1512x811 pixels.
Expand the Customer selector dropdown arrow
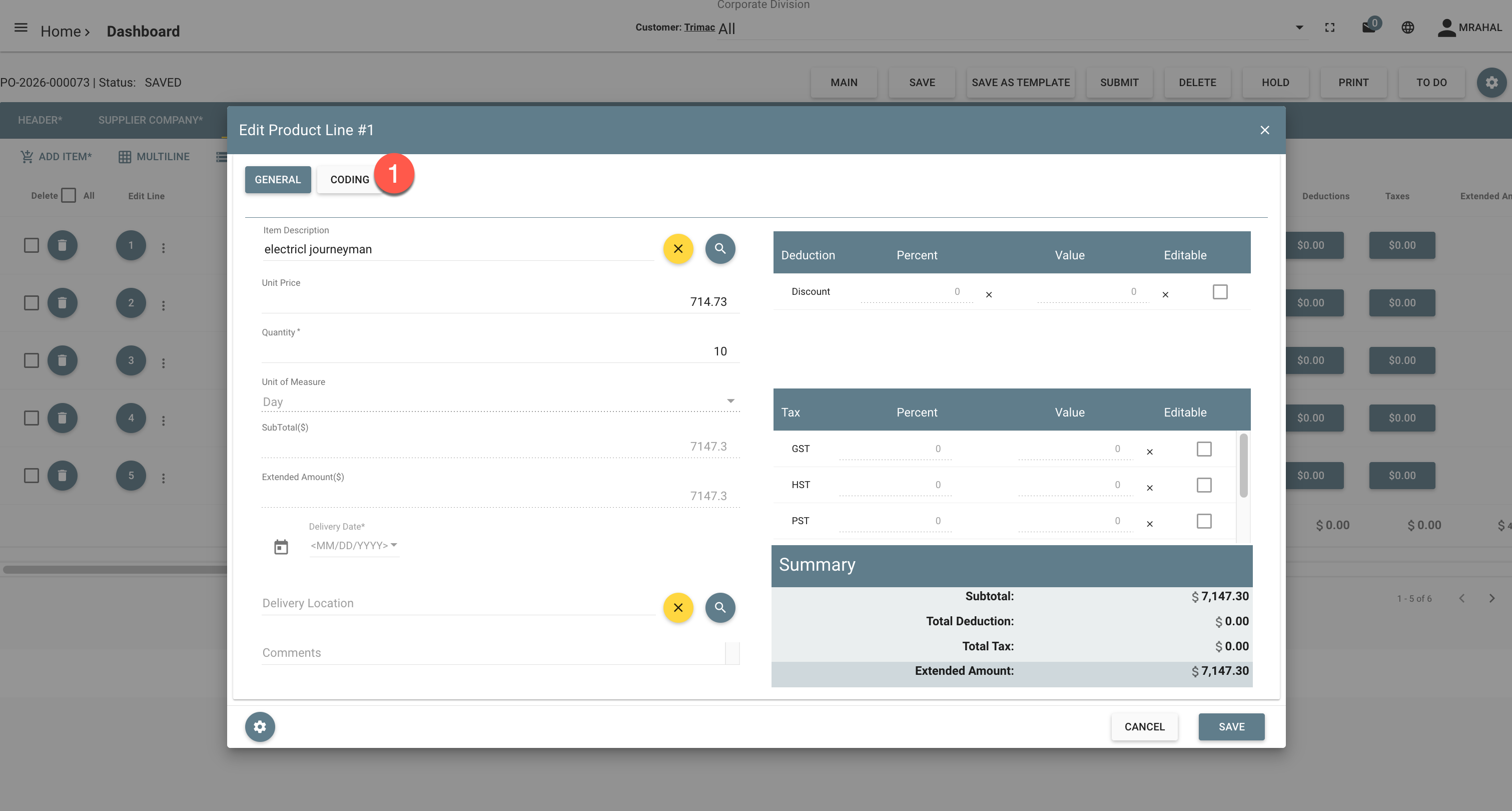click(1299, 28)
